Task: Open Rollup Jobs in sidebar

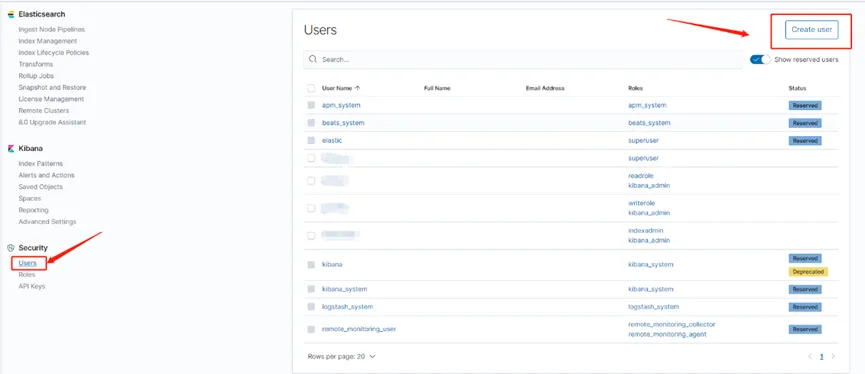Action: (x=36, y=76)
